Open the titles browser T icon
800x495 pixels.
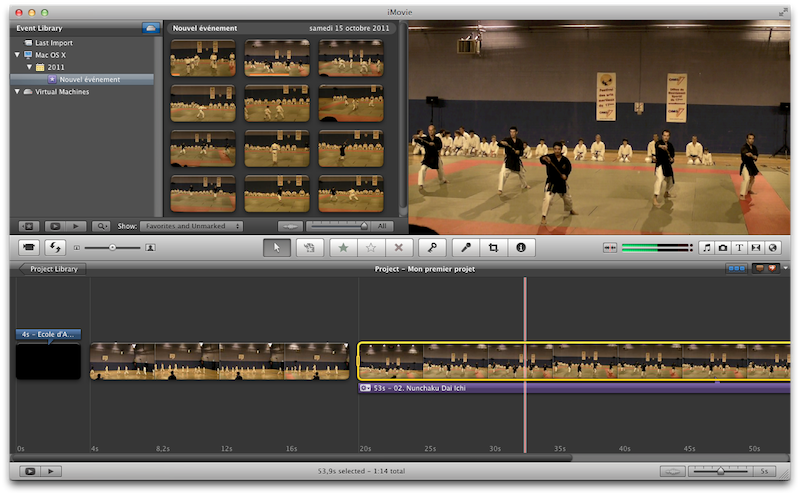point(739,248)
